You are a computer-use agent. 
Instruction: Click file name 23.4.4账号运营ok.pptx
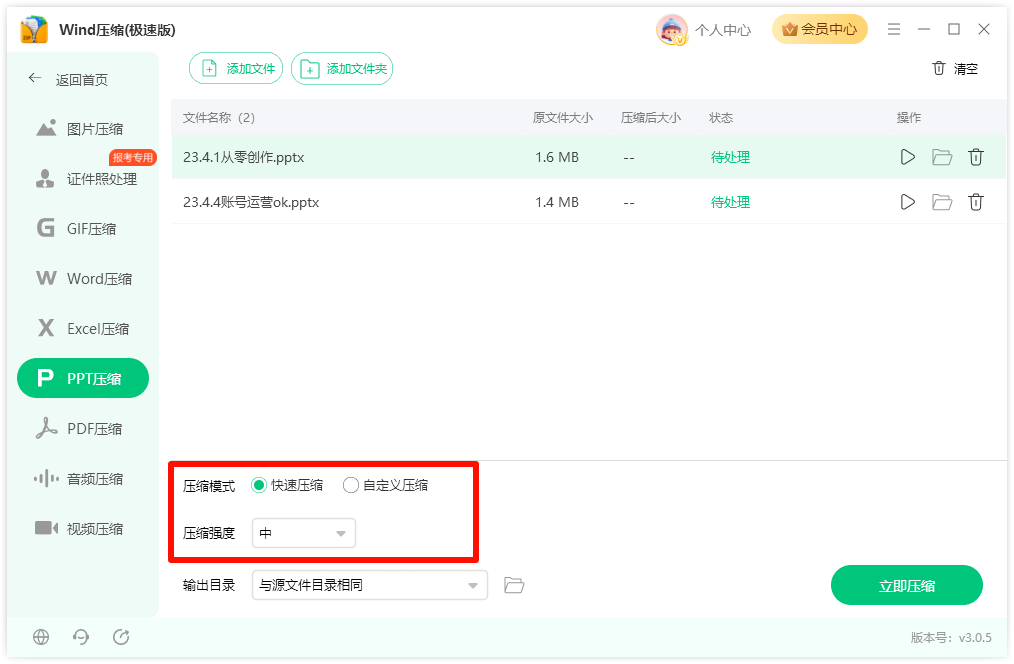pyautogui.click(x=251, y=202)
